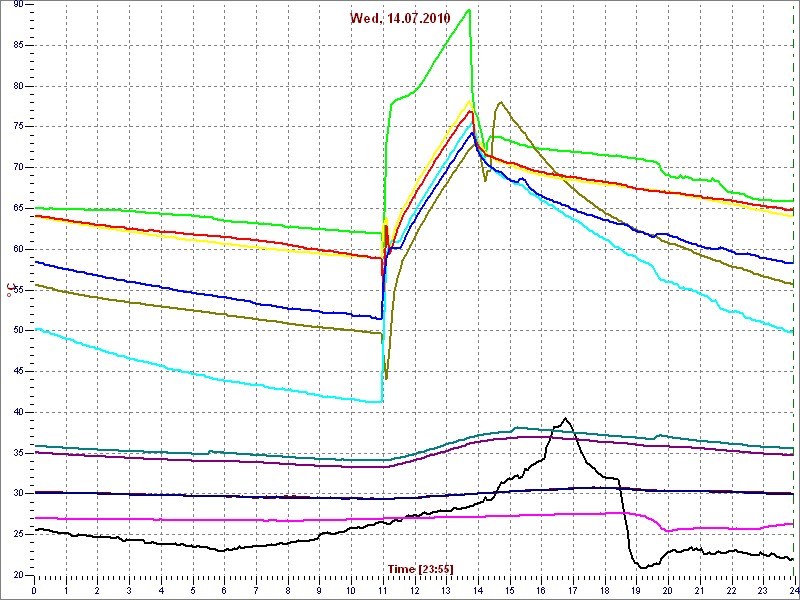
Task: Click hour 12 on the time axis
Action: [413, 590]
